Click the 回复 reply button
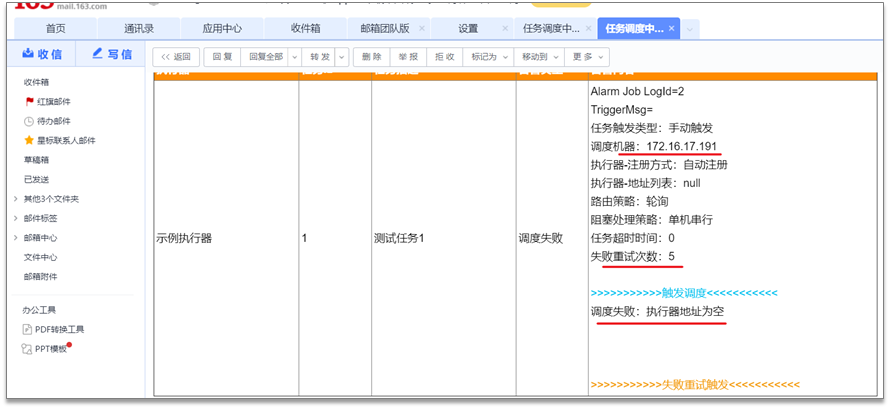This screenshot has width=890, height=409. click(222, 57)
